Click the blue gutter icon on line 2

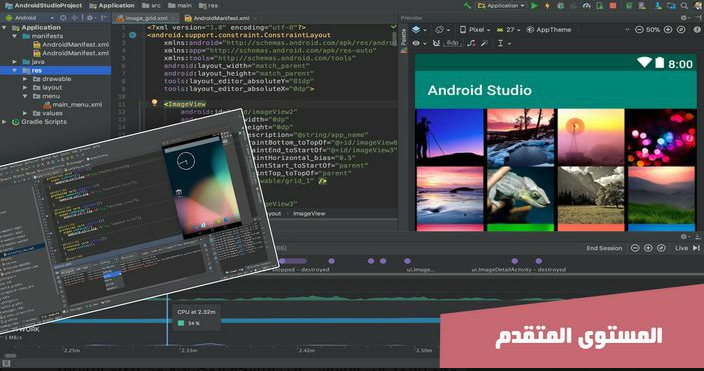point(133,35)
